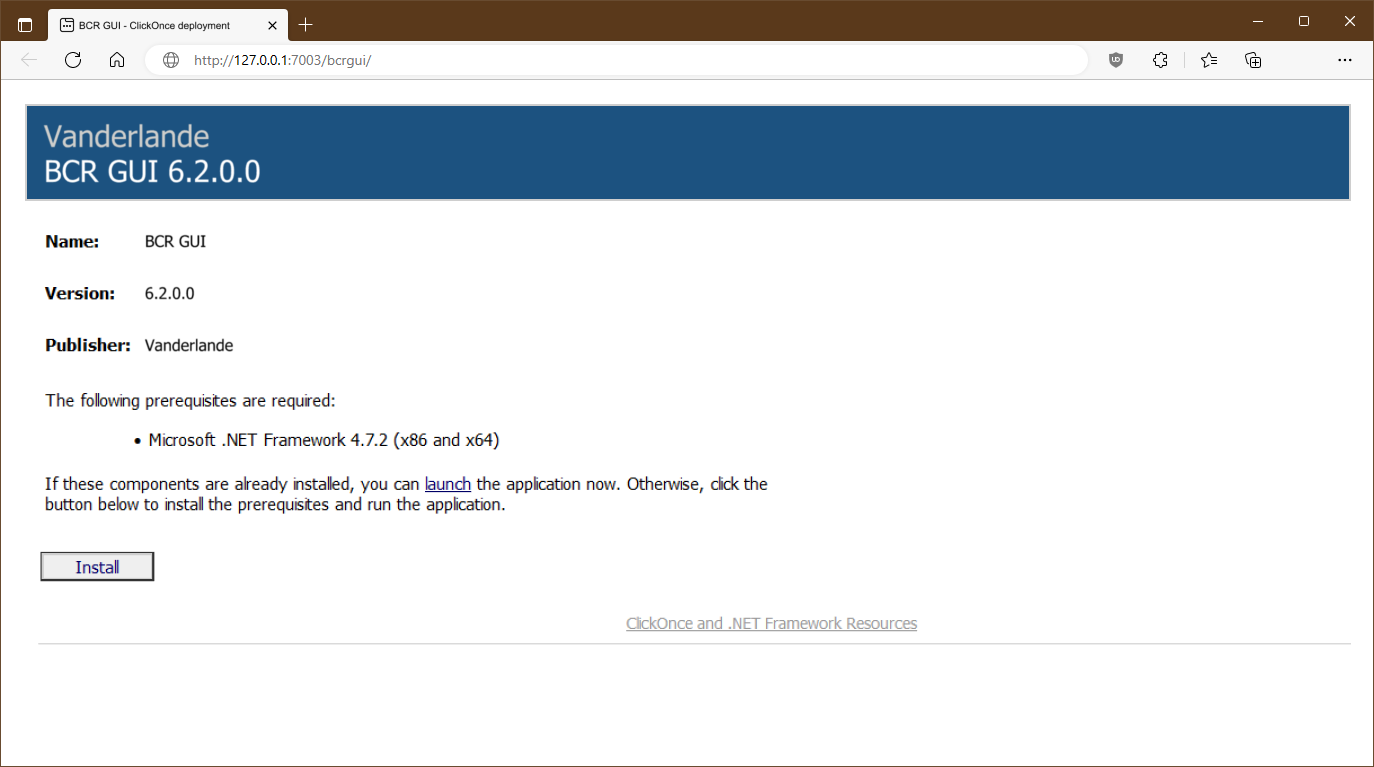View site information globe icon
Screen dimensions: 1374x767
(171, 60)
